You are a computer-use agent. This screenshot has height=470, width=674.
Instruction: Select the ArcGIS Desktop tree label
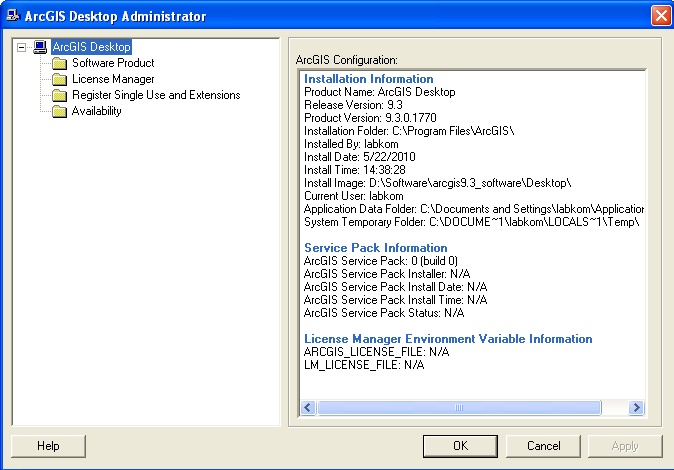point(91,47)
